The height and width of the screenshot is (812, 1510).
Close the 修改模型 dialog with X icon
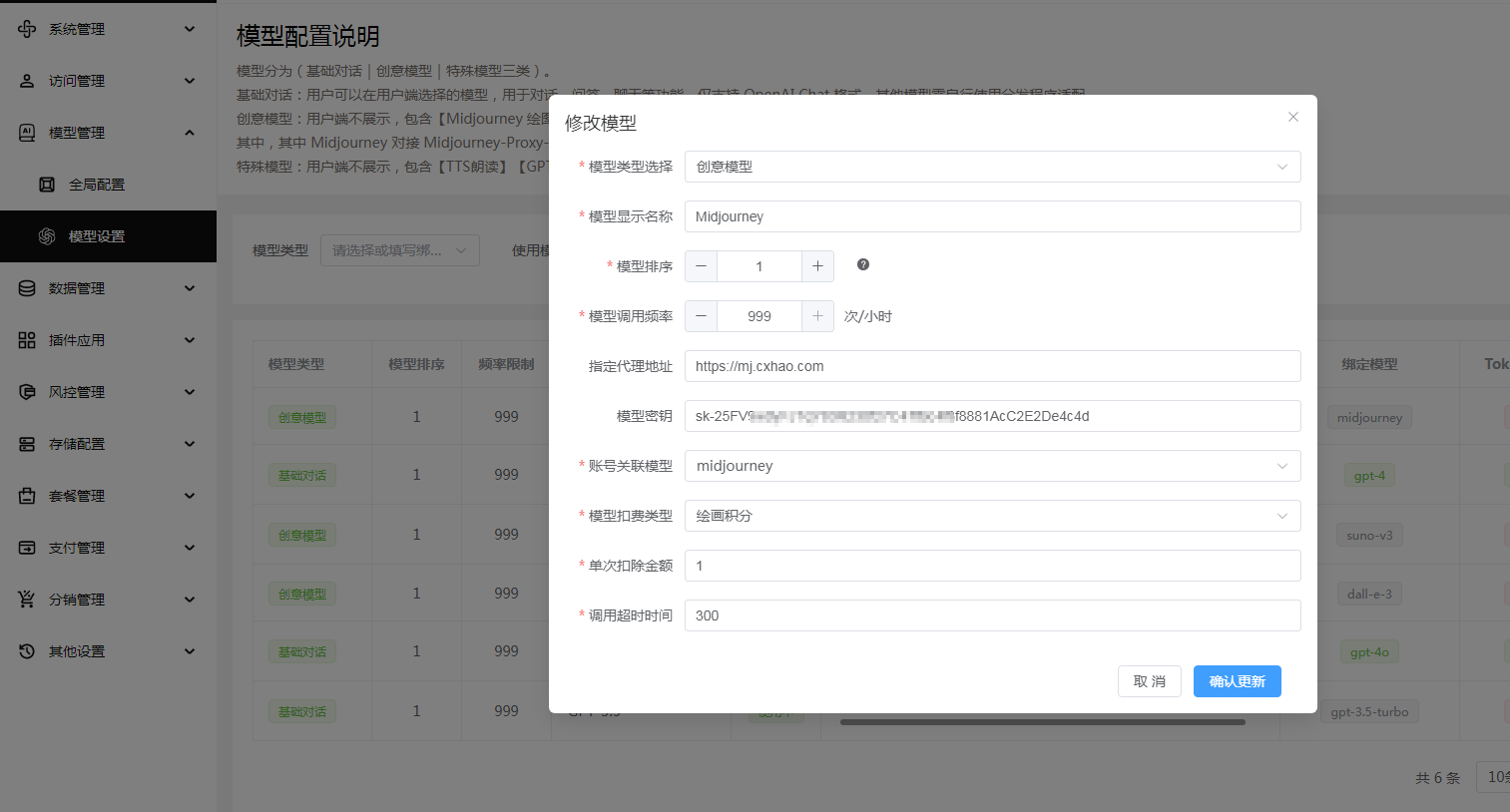pos(1293,117)
